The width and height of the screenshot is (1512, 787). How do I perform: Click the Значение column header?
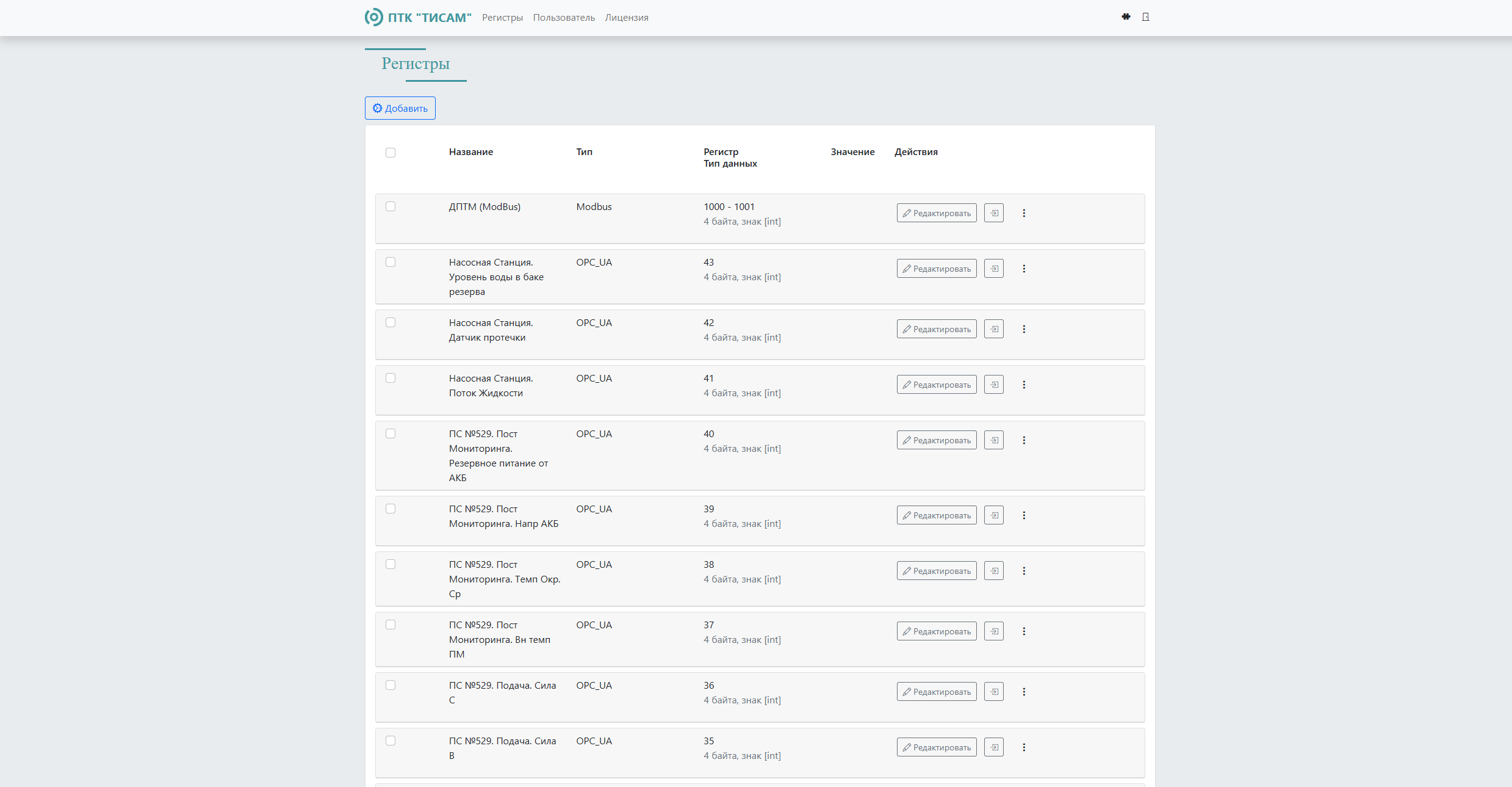pyautogui.click(x=852, y=152)
